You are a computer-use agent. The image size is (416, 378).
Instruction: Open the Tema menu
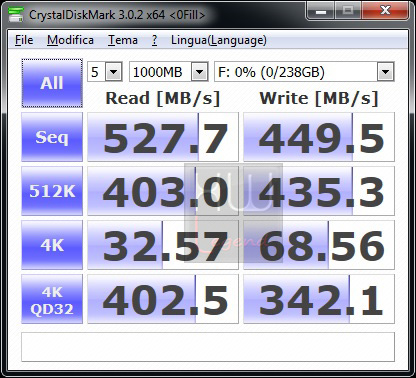123,40
